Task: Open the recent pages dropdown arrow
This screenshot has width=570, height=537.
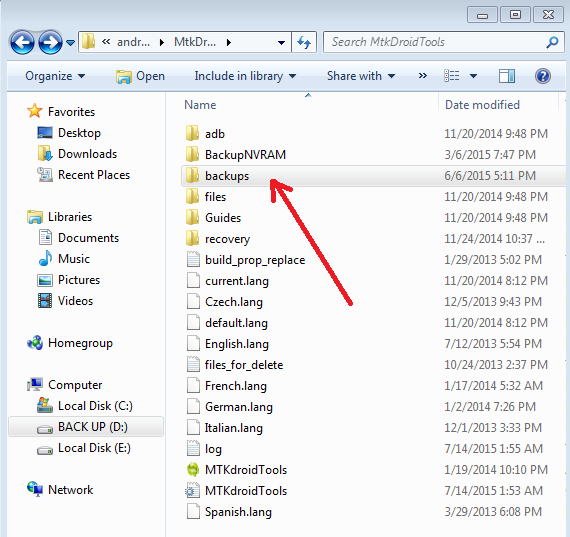Action: click(x=71, y=43)
